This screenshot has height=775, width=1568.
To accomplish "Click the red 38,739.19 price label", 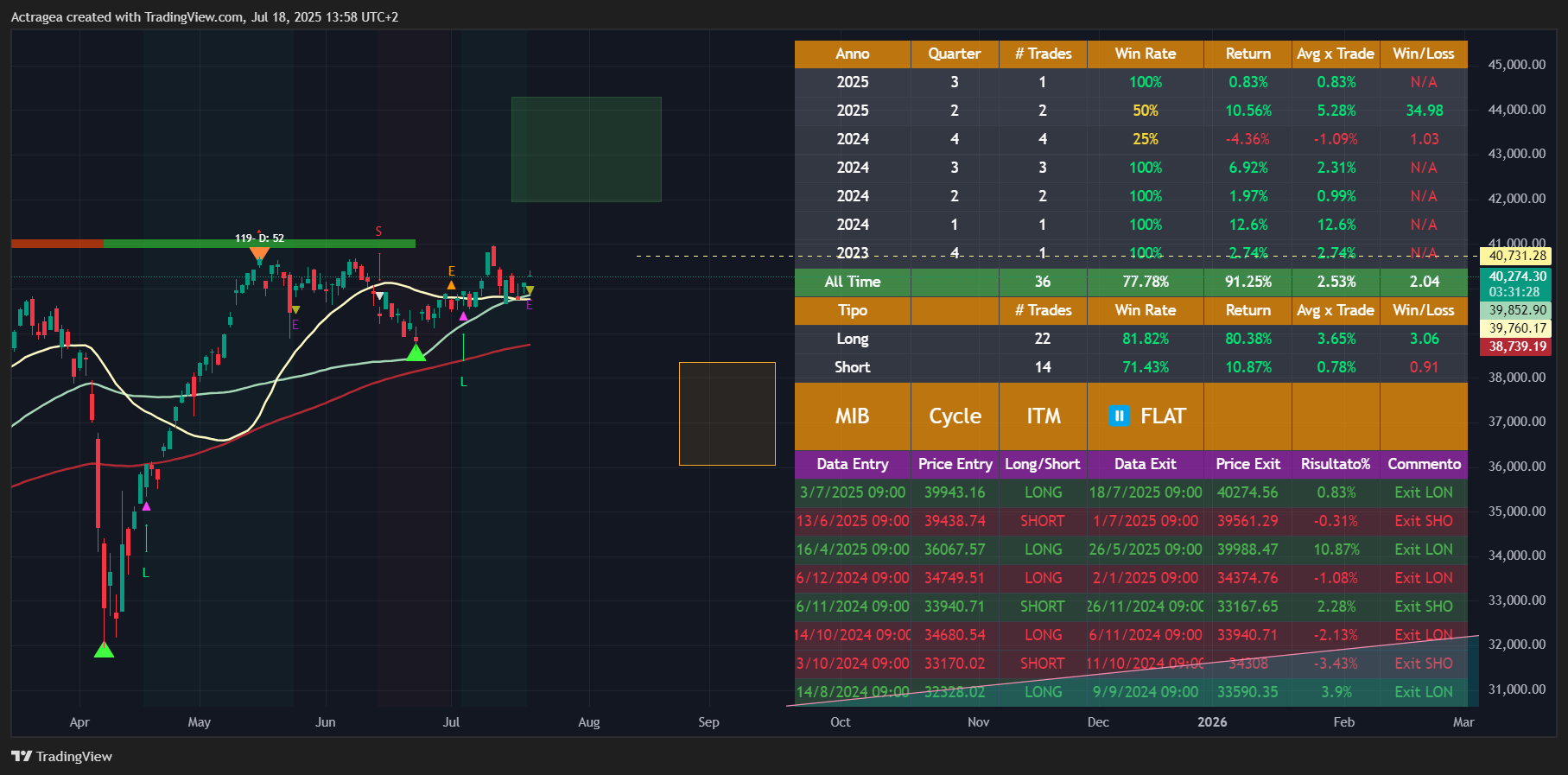I will 1517,346.
